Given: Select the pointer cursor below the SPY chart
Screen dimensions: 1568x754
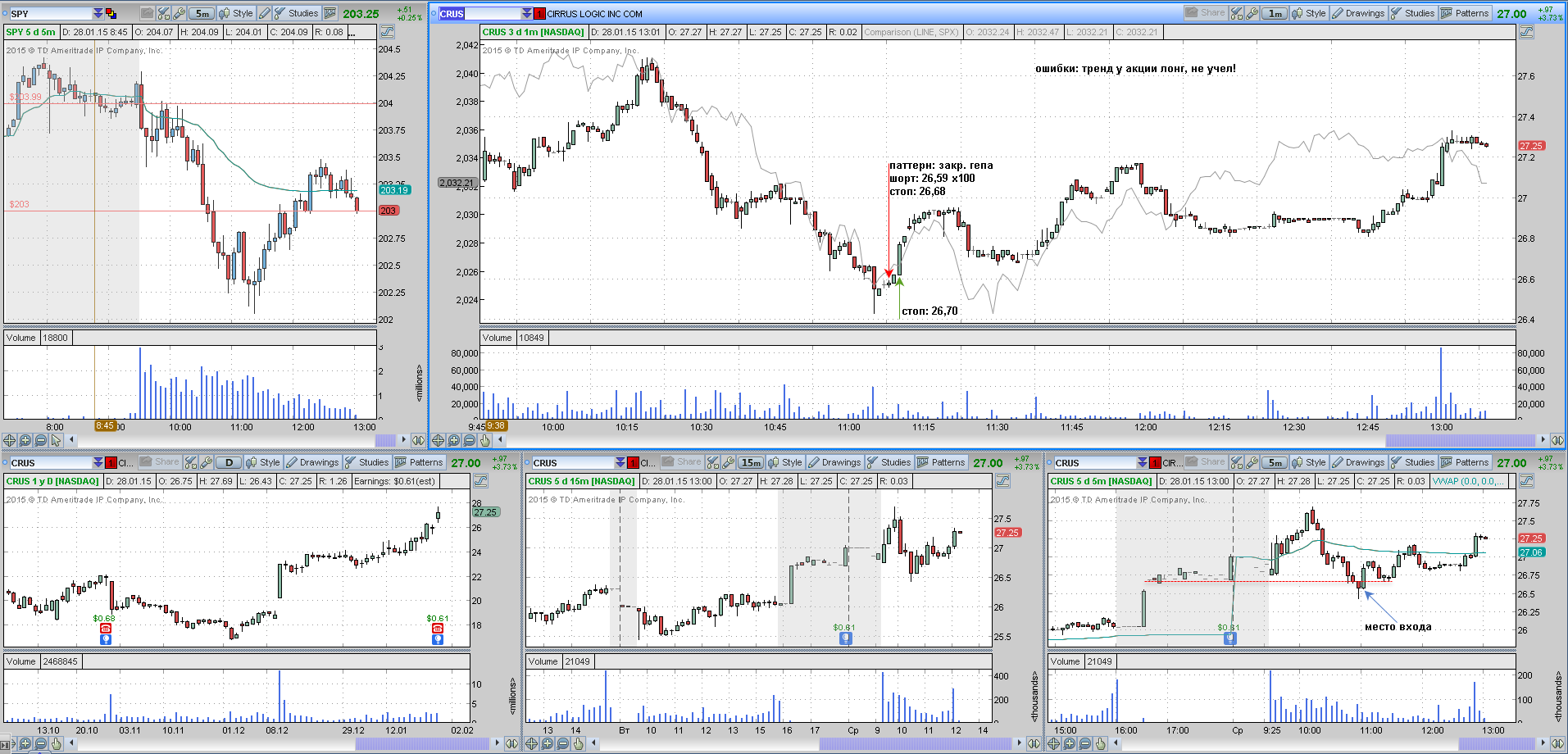Looking at the screenshot, I should pos(56,440).
